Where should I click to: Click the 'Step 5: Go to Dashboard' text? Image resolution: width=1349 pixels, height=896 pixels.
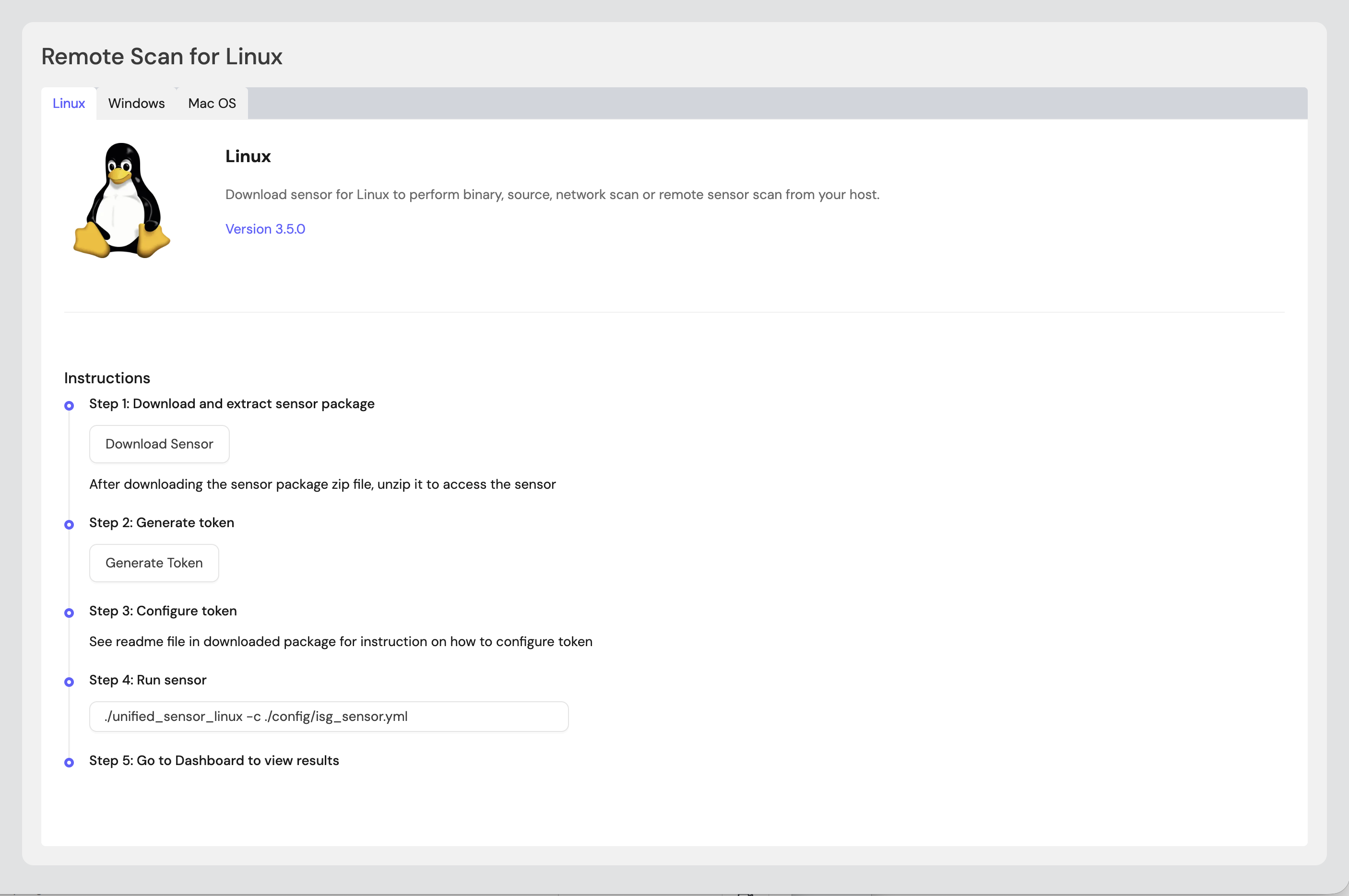(213, 761)
